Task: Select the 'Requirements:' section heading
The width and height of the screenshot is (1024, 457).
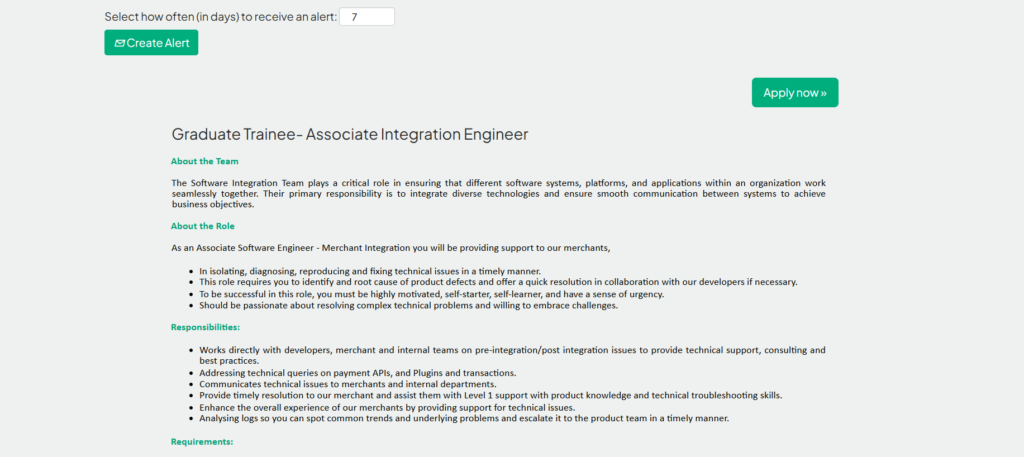Action: (202, 441)
